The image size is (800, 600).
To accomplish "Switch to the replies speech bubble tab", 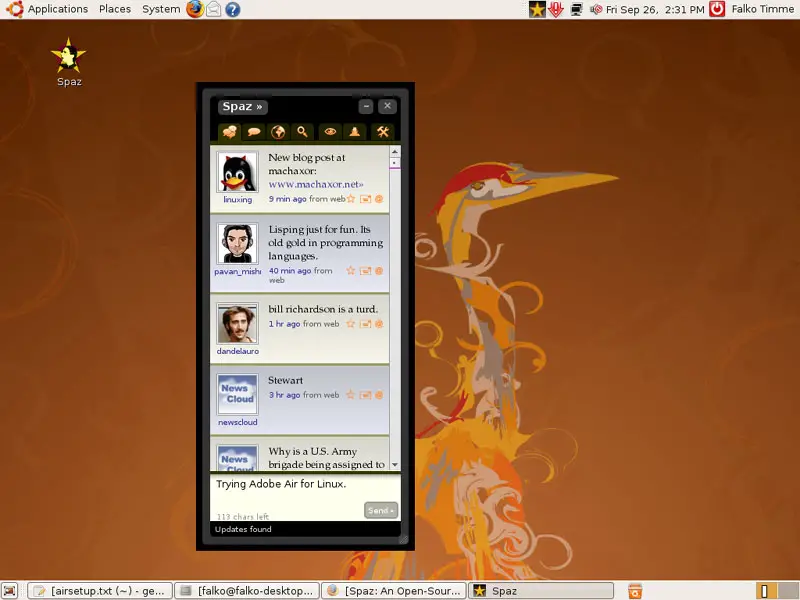I will tap(254, 132).
